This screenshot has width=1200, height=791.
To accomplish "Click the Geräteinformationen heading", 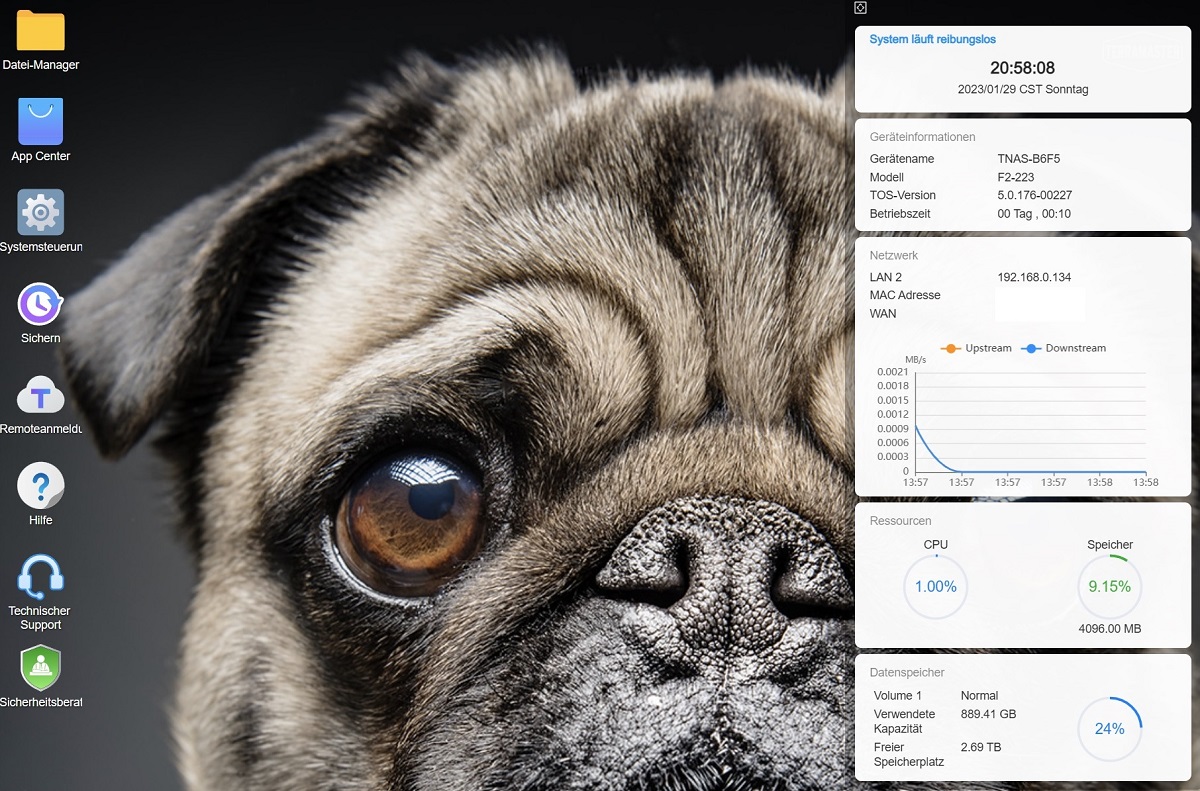I will click(x=922, y=137).
